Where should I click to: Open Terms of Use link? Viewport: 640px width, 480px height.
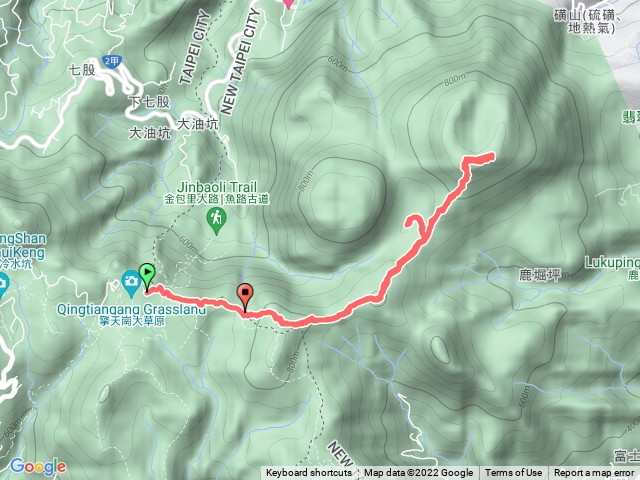(513, 473)
